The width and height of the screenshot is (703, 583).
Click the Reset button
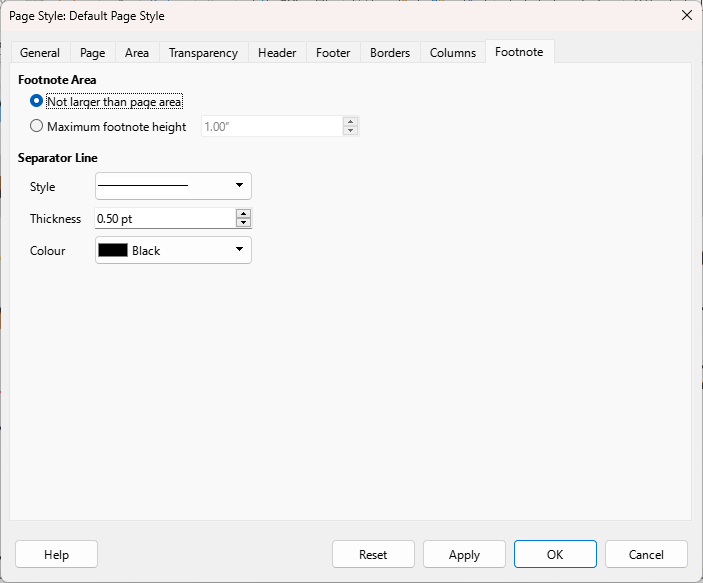tap(373, 554)
